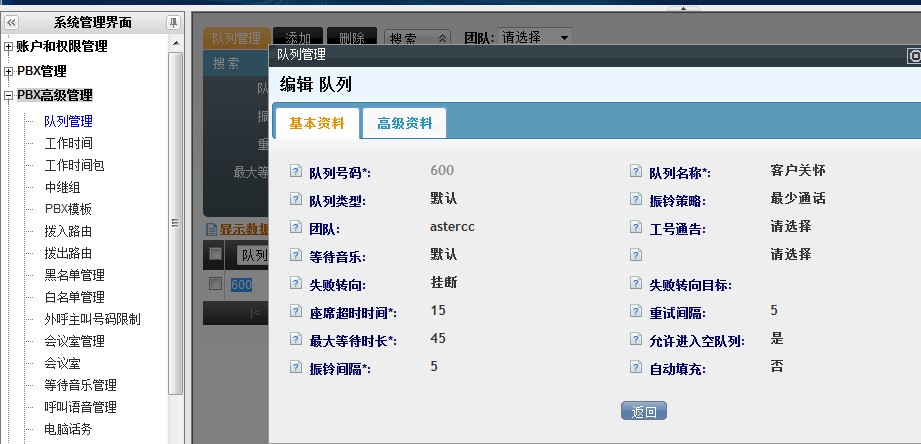Viewport: 921px width, 444px height.
Task: Open 工作时间 in the sidebar tree
Action: 69,143
